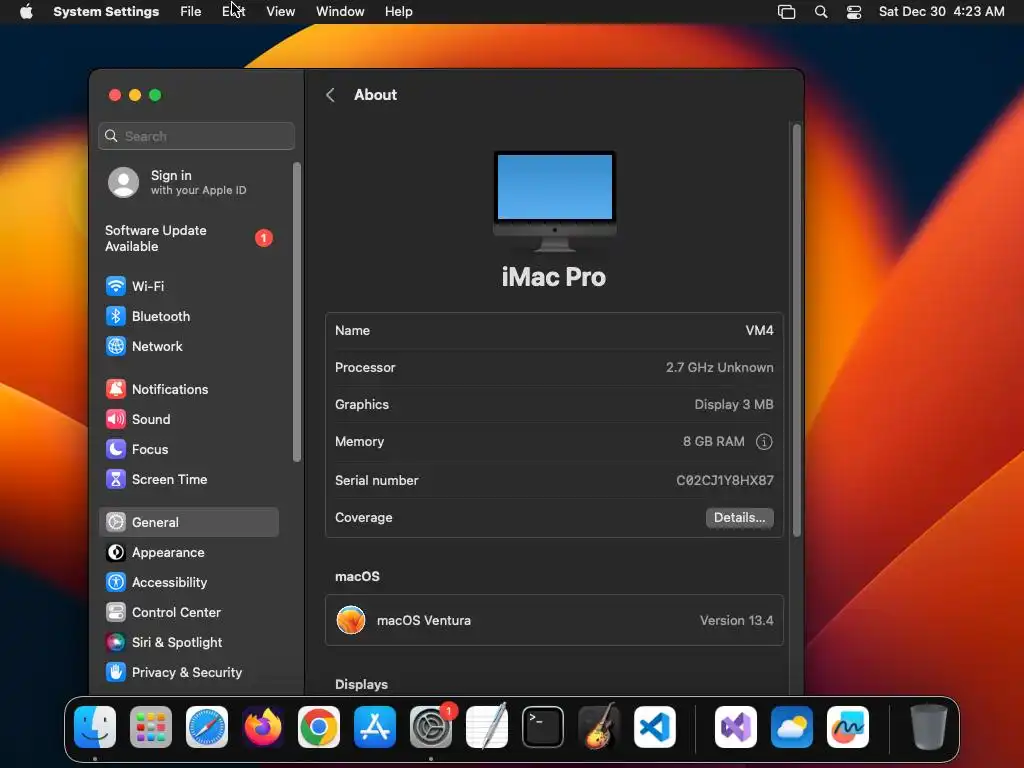Open Visual Studio from the Dock
Viewport: 1024px width, 768px height.
(x=736, y=727)
